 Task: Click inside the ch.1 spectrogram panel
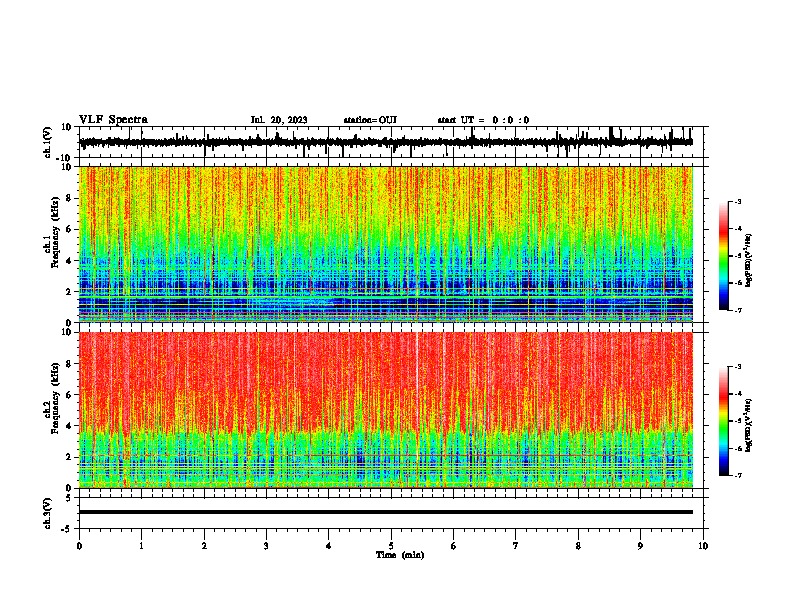386,244
